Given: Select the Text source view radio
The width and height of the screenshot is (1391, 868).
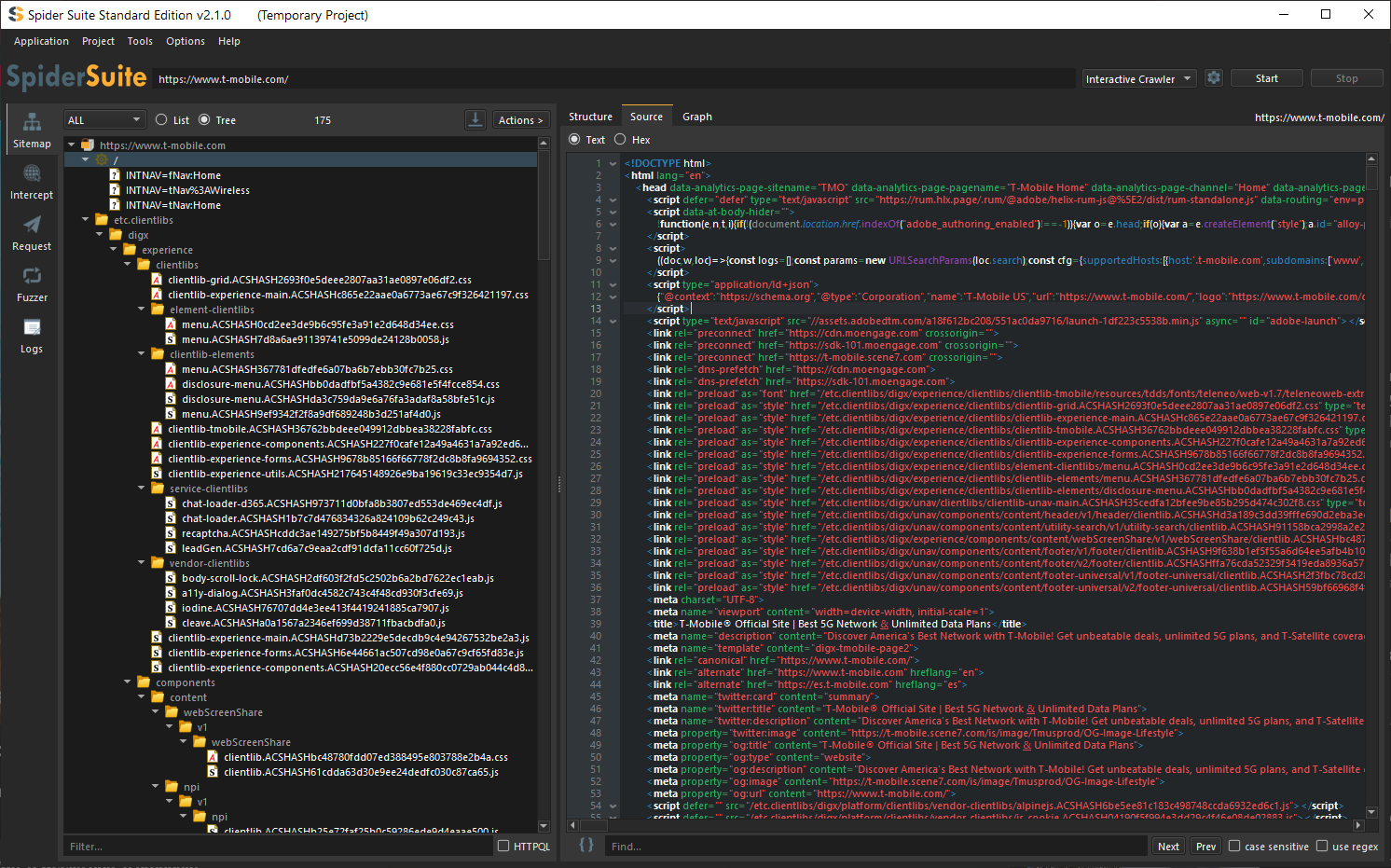Looking at the screenshot, I should 574,139.
